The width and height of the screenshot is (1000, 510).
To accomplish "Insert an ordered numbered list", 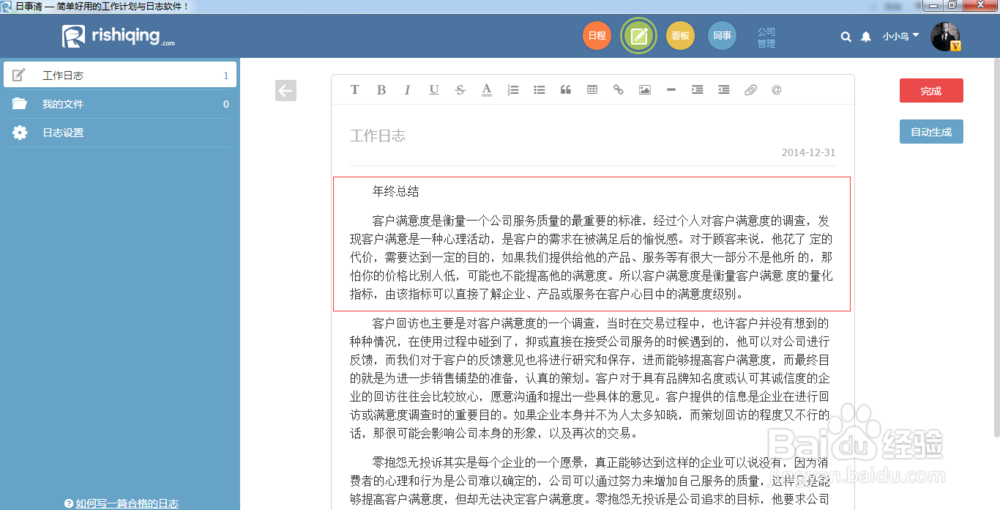I will pyautogui.click(x=513, y=90).
